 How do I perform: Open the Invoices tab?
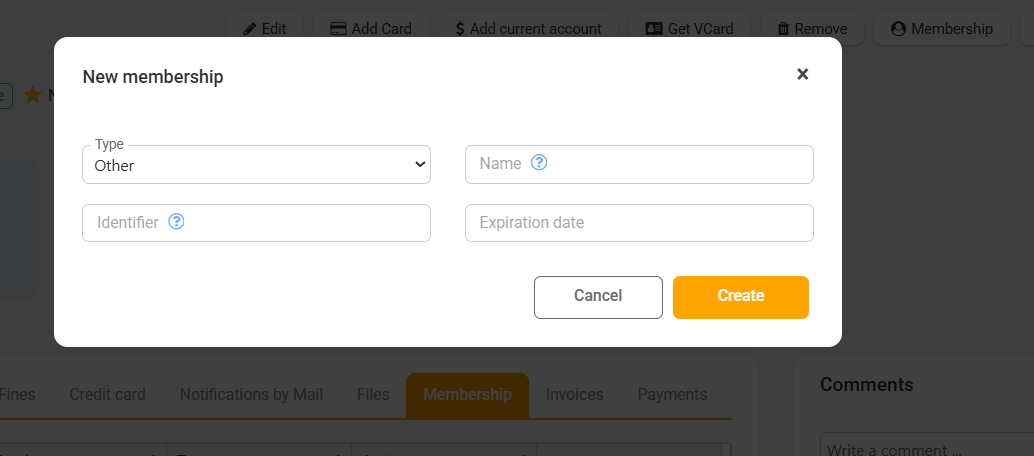tap(574, 395)
